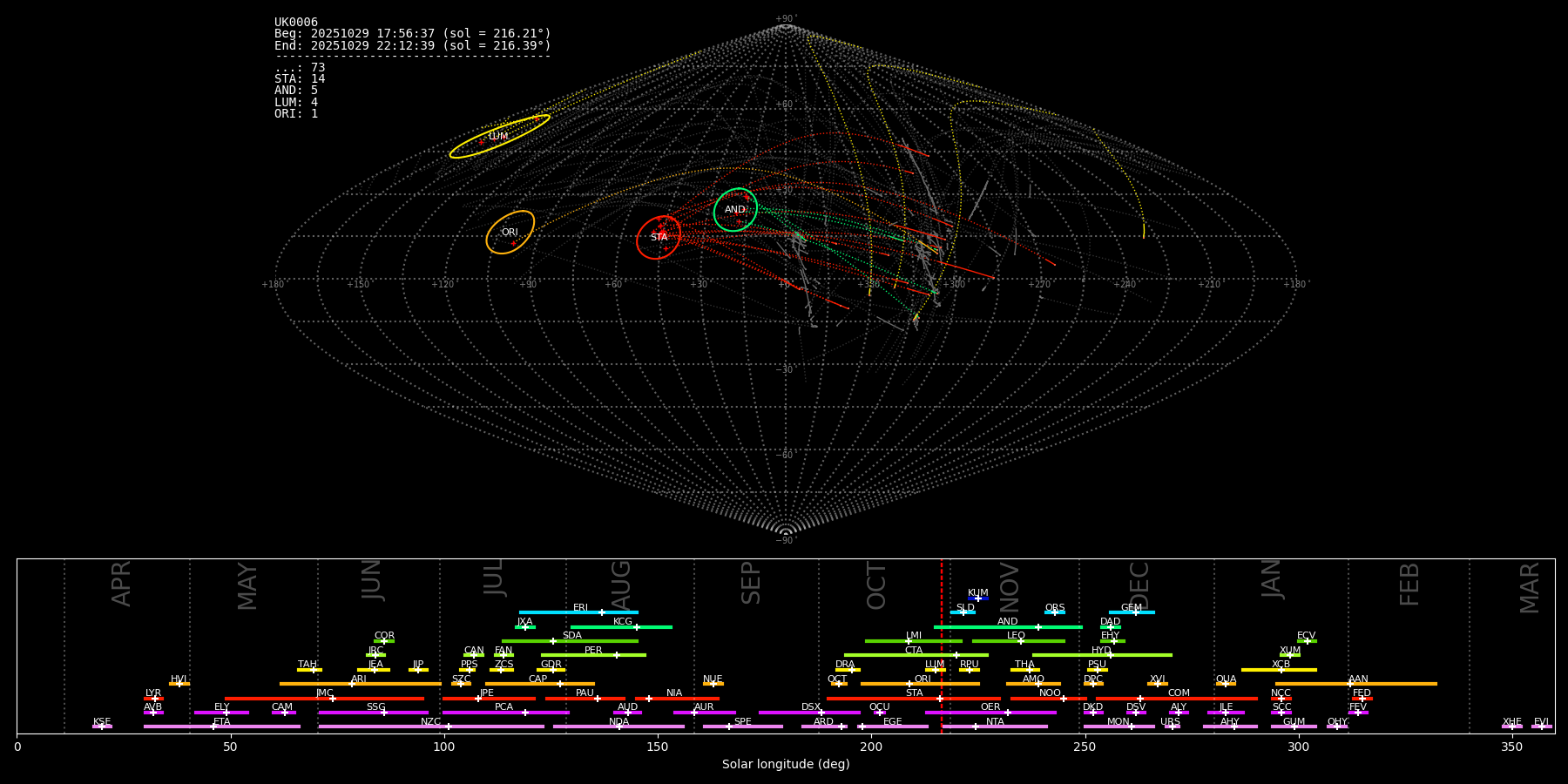This screenshot has height=784, width=1568.
Task: Click the XHE shower label in the timeline
Action: click(x=1512, y=722)
